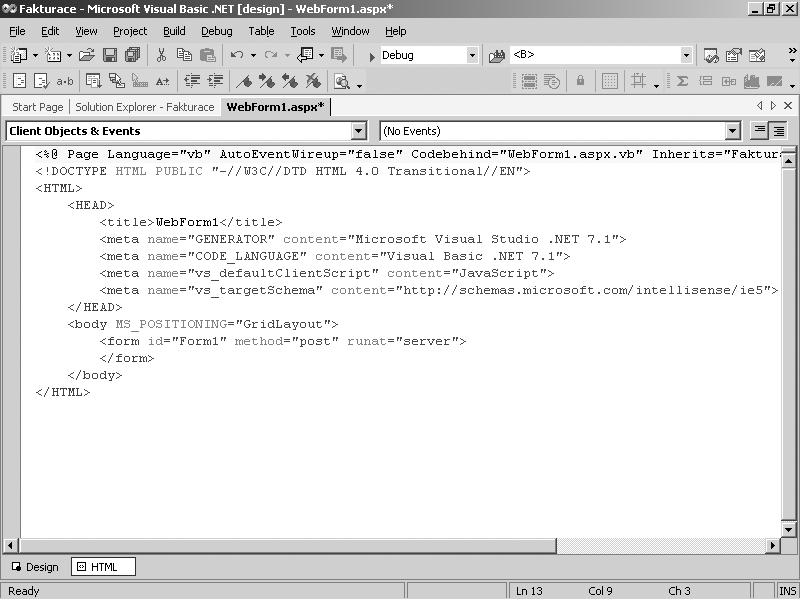Toggle the Snap to Grid icon
This screenshot has height=600, width=800.
[x=638, y=81]
